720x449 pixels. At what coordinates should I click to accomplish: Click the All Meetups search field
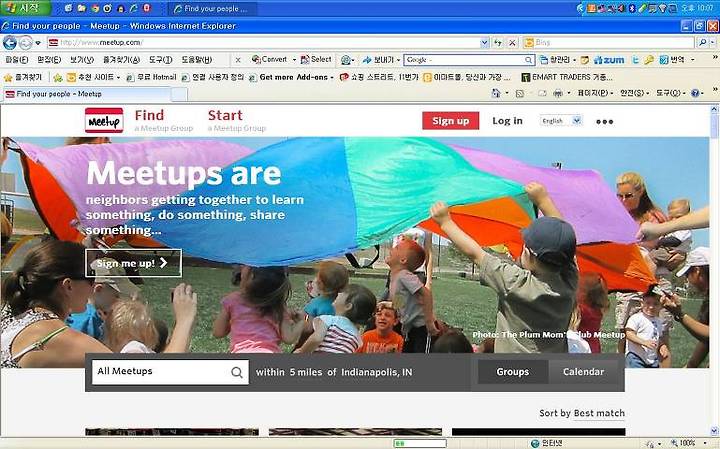pyautogui.click(x=170, y=372)
